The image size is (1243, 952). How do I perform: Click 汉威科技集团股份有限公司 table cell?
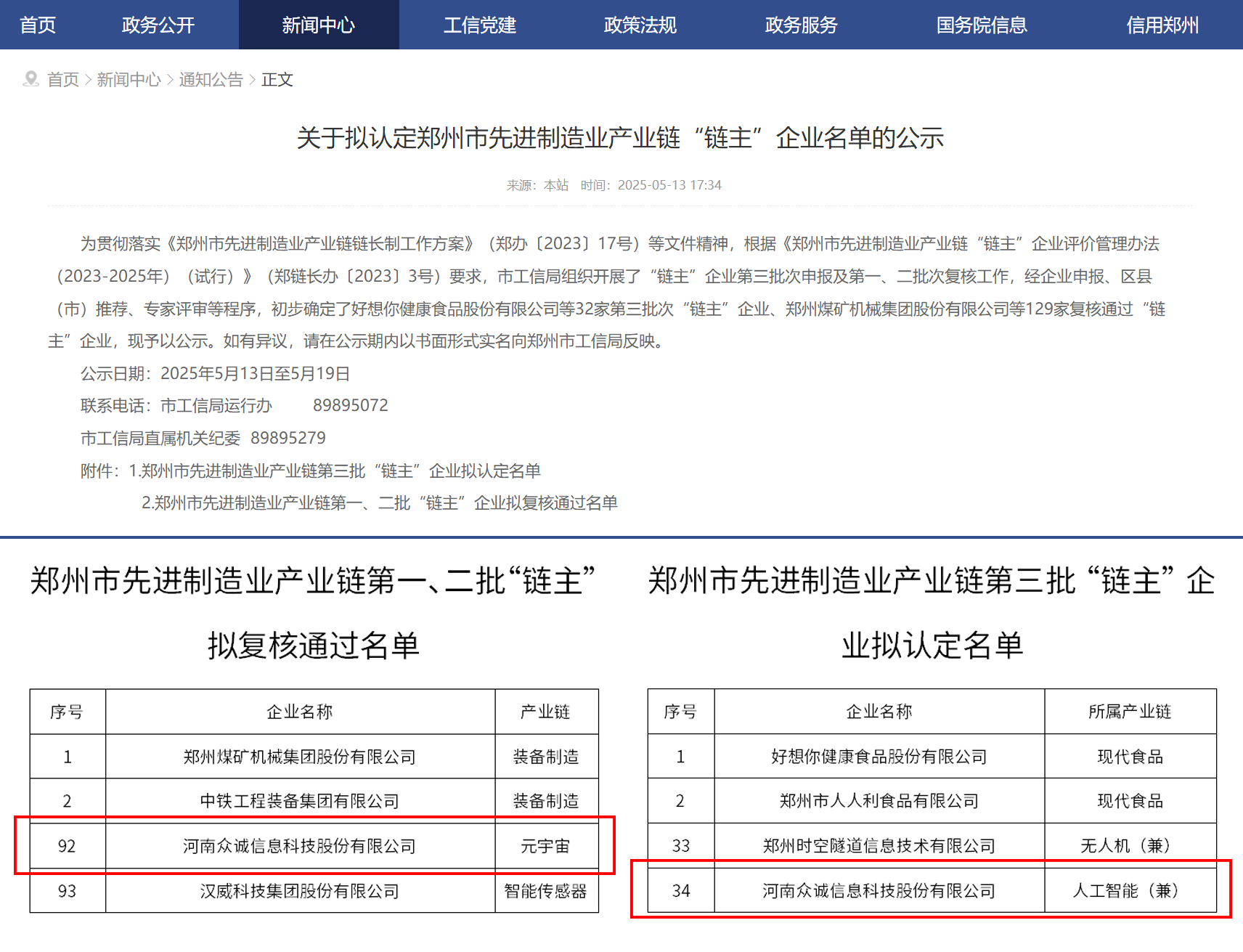pyautogui.click(x=300, y=891)
